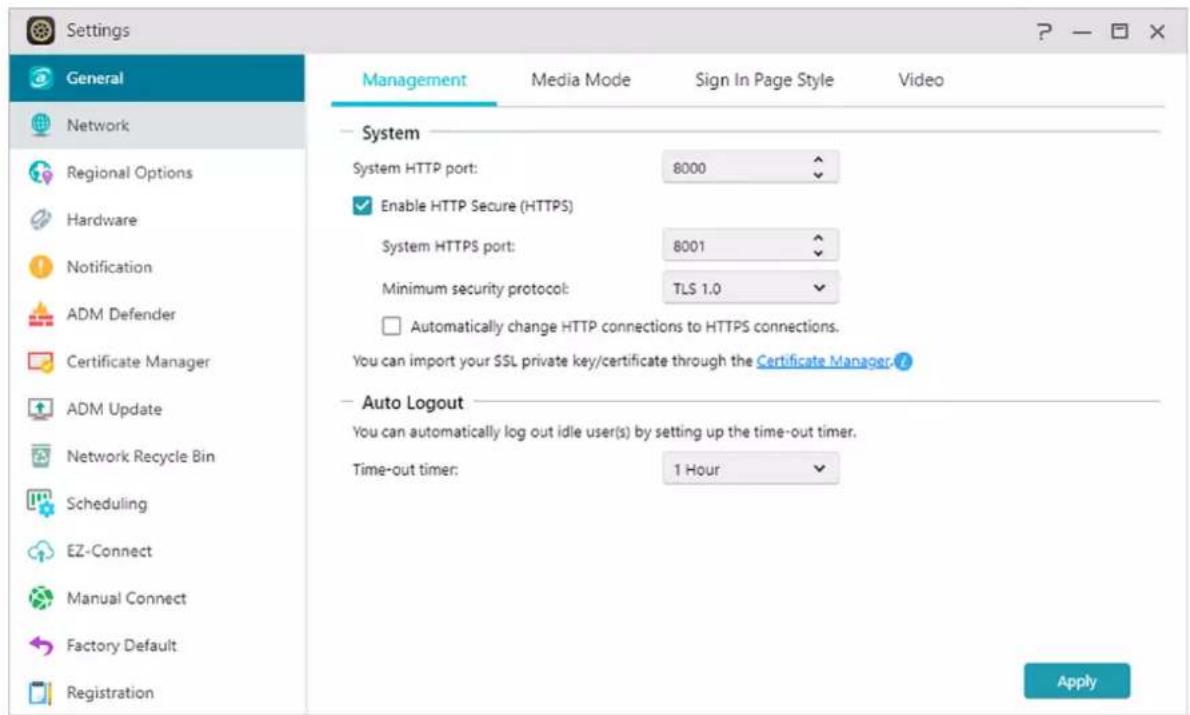
Task: Click the Manual Connect globe icon
Action: point(40,598)
